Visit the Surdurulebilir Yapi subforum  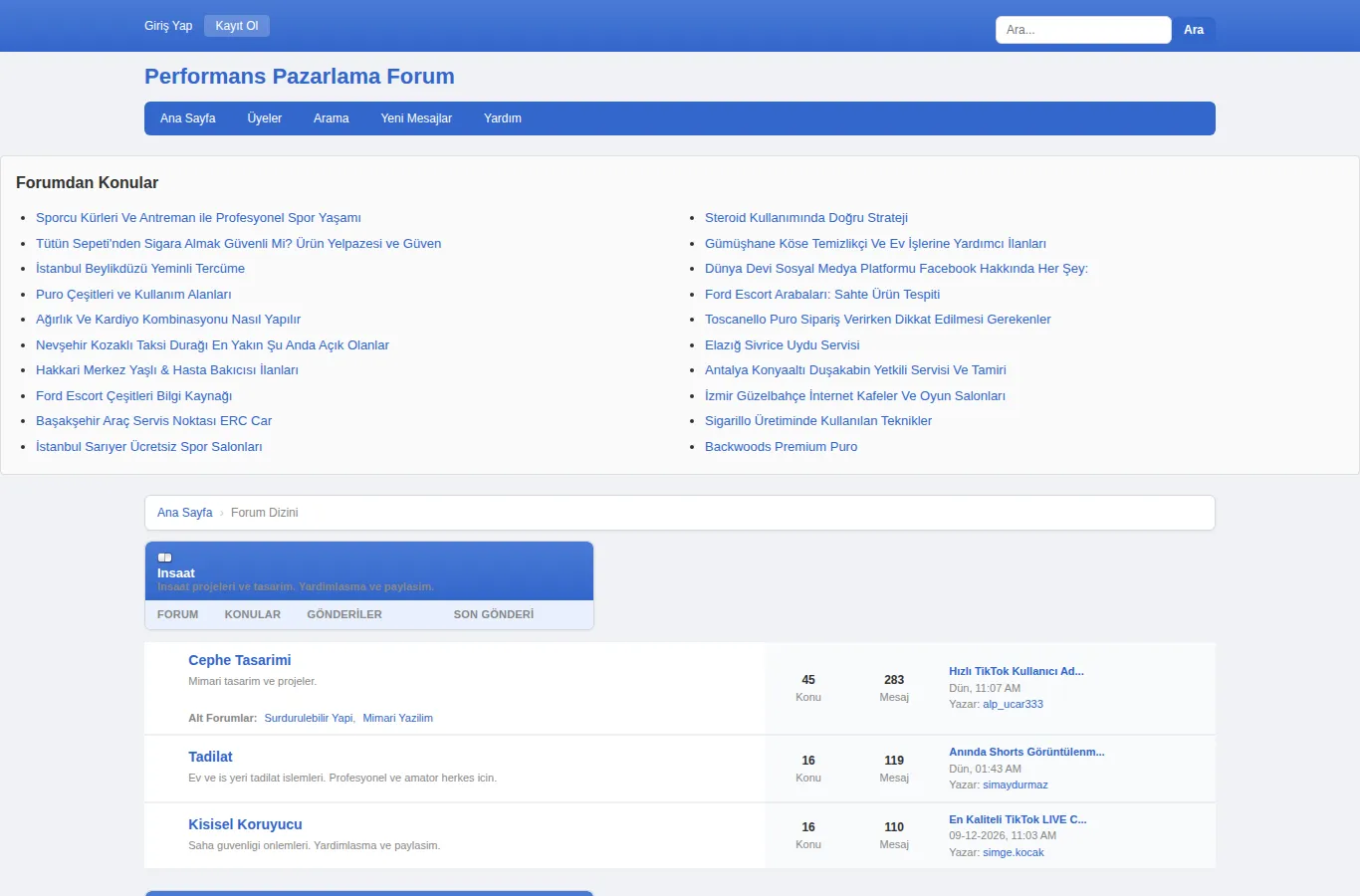tap(309, 718)
